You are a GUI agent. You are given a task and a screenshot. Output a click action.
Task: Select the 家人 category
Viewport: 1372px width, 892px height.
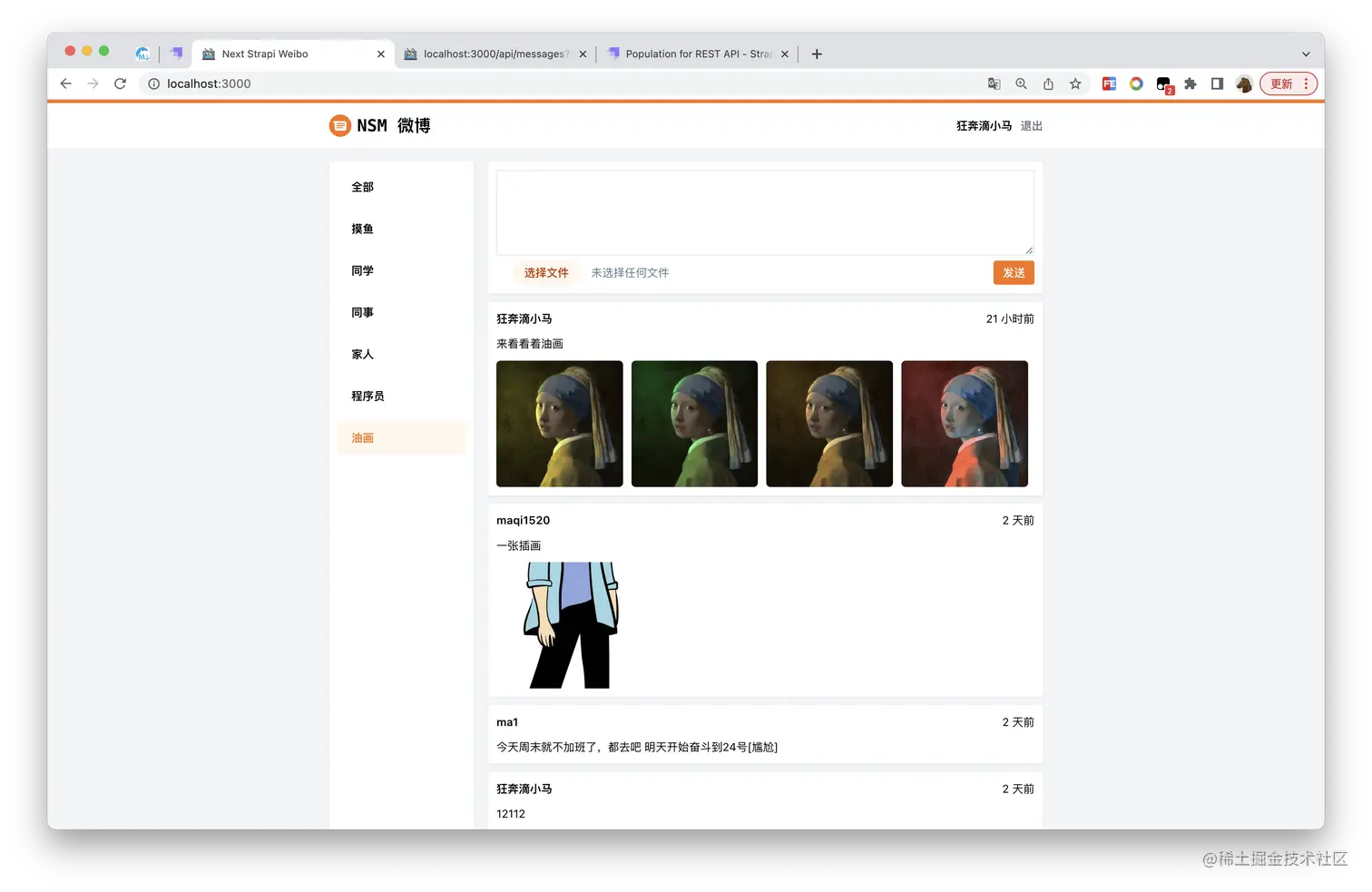point(401,354)
